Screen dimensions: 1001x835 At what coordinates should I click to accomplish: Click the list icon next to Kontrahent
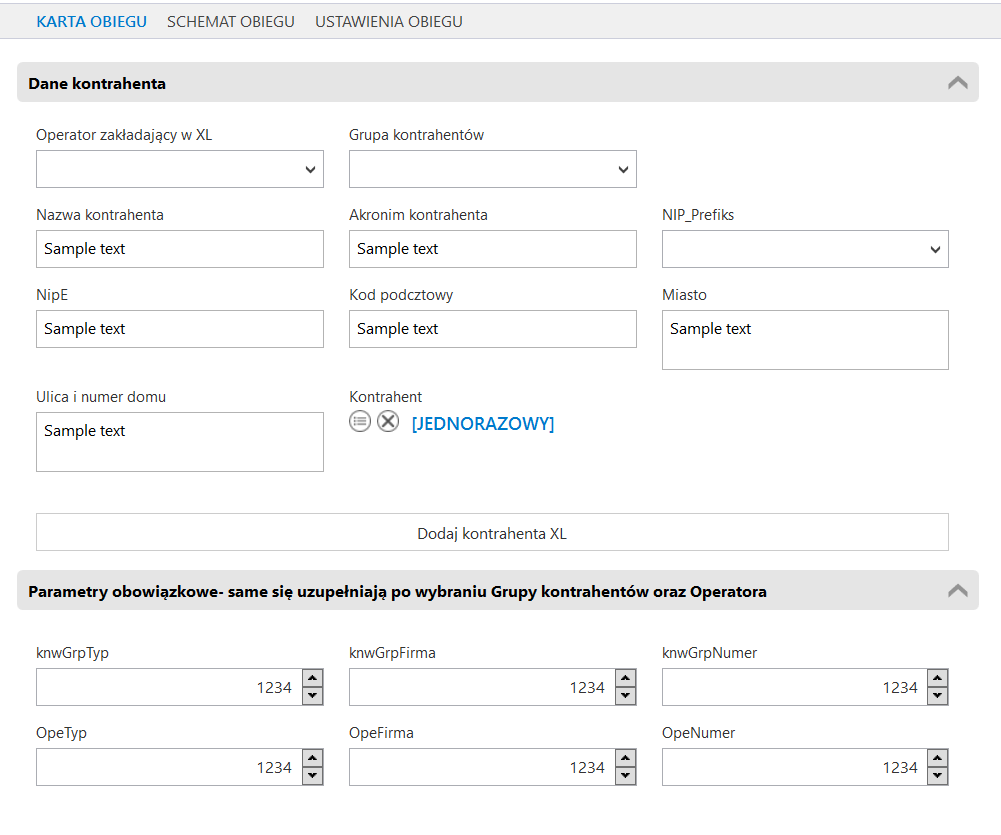pos(360,422)
